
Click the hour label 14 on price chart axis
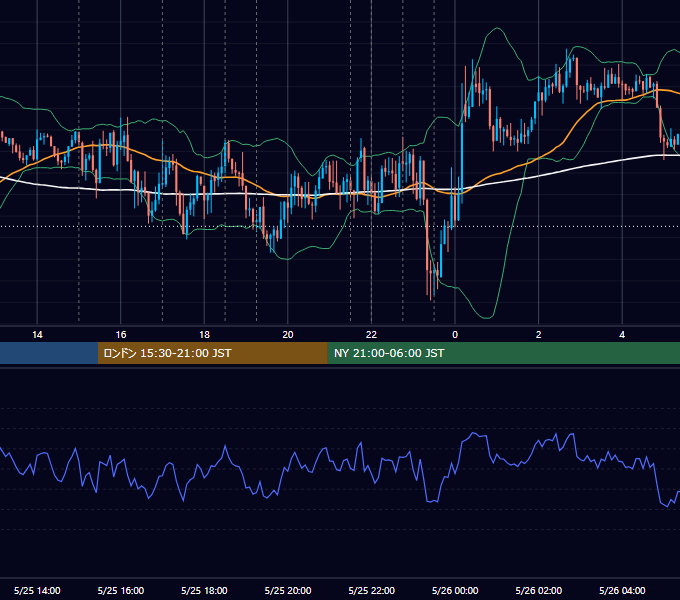37,335
